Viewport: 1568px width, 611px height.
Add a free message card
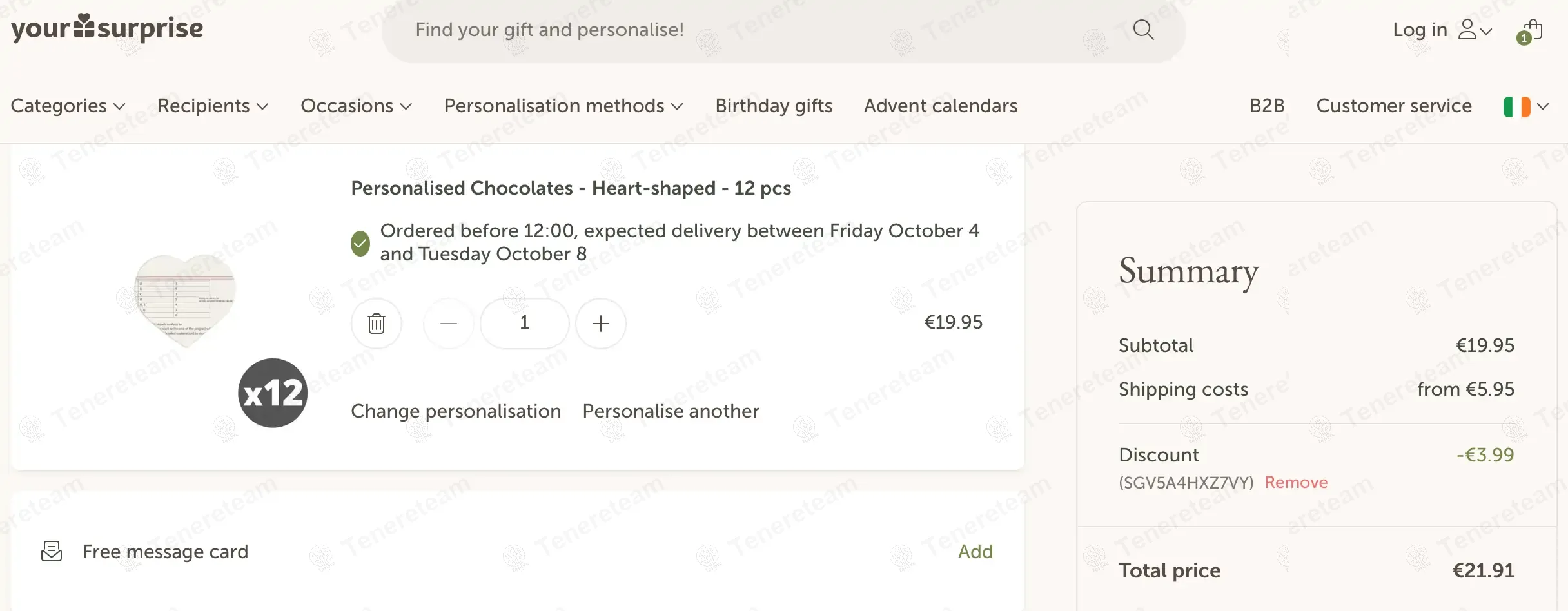[975, 552]
